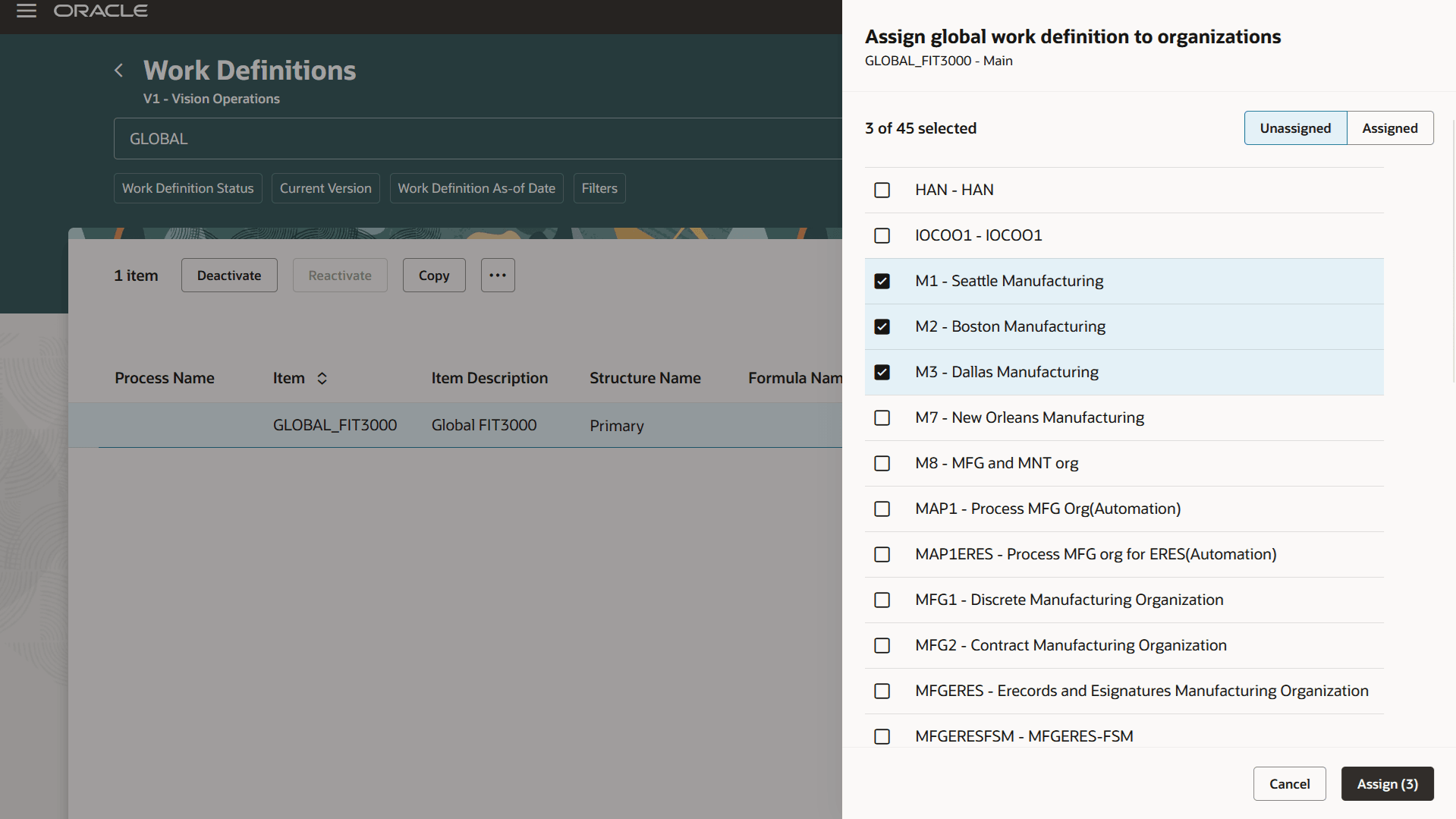Check the HAN - HAN organization
This screenshot has height=819, width=1456.
[882, 190]
